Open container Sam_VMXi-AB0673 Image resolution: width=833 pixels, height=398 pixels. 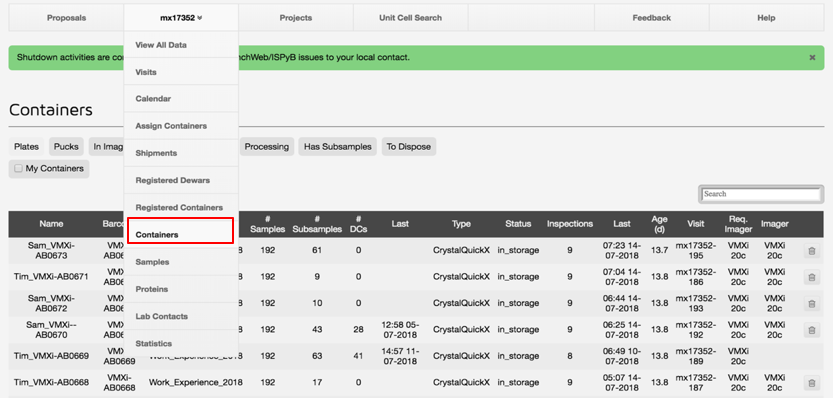coord(52,251)
